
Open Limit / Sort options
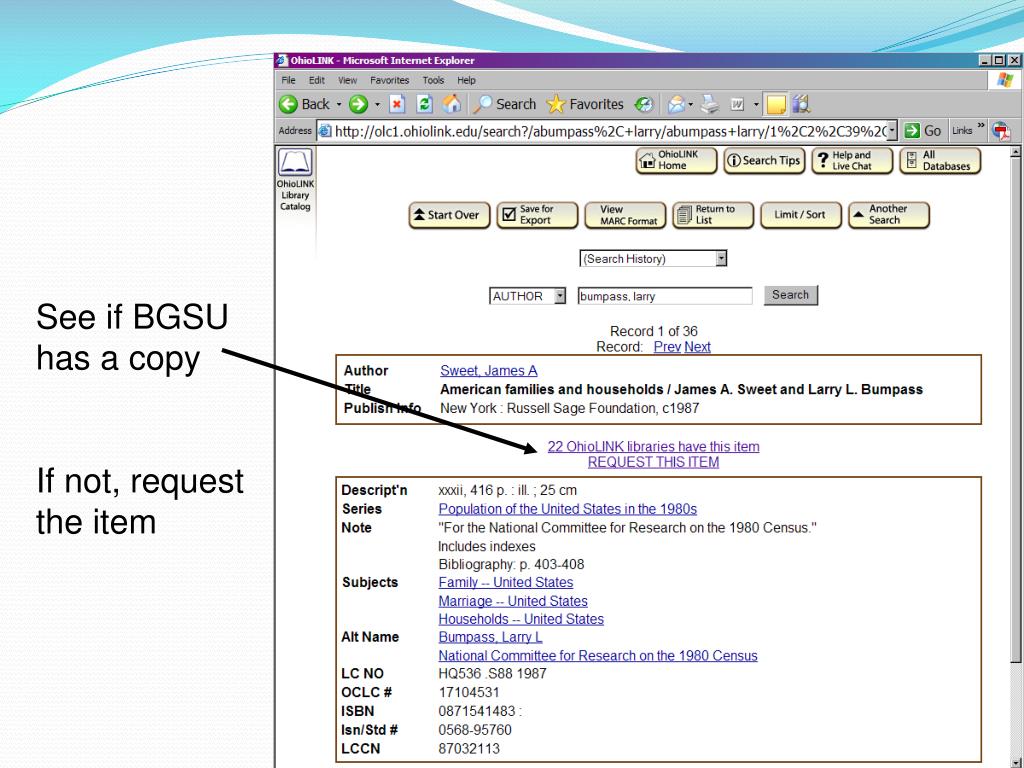point(801,215)
